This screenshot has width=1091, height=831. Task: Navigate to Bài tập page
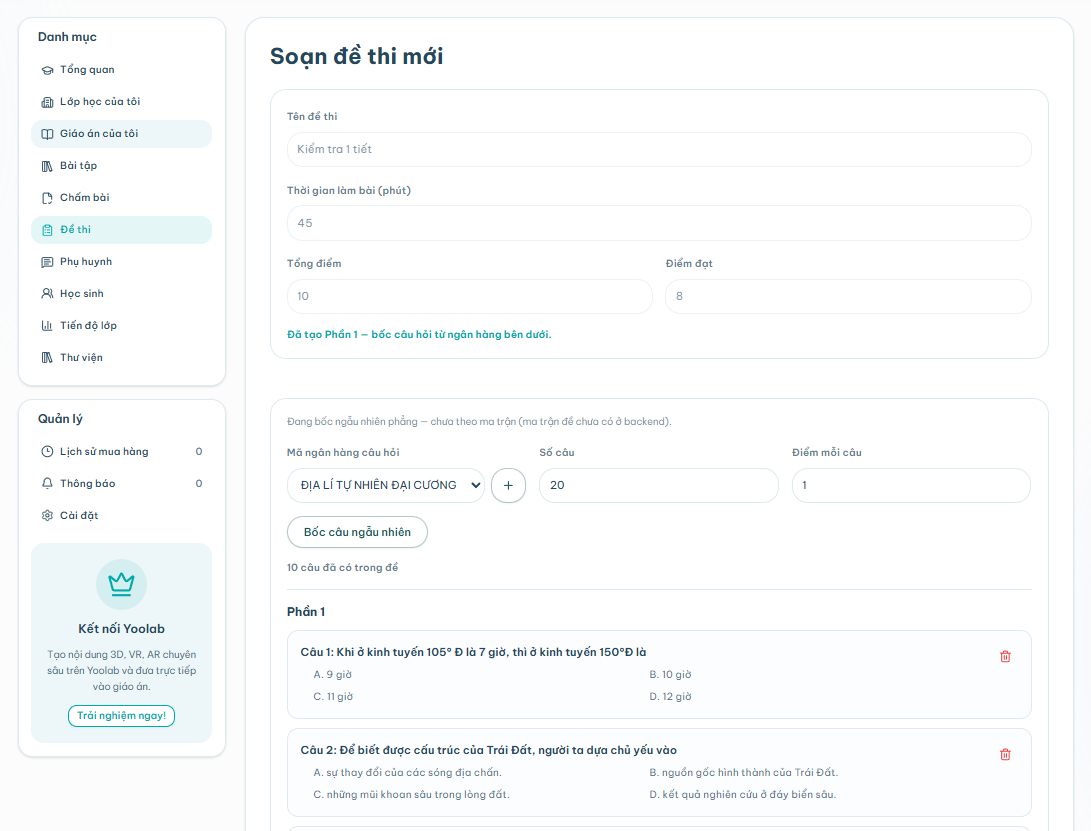tap(121, 166)
